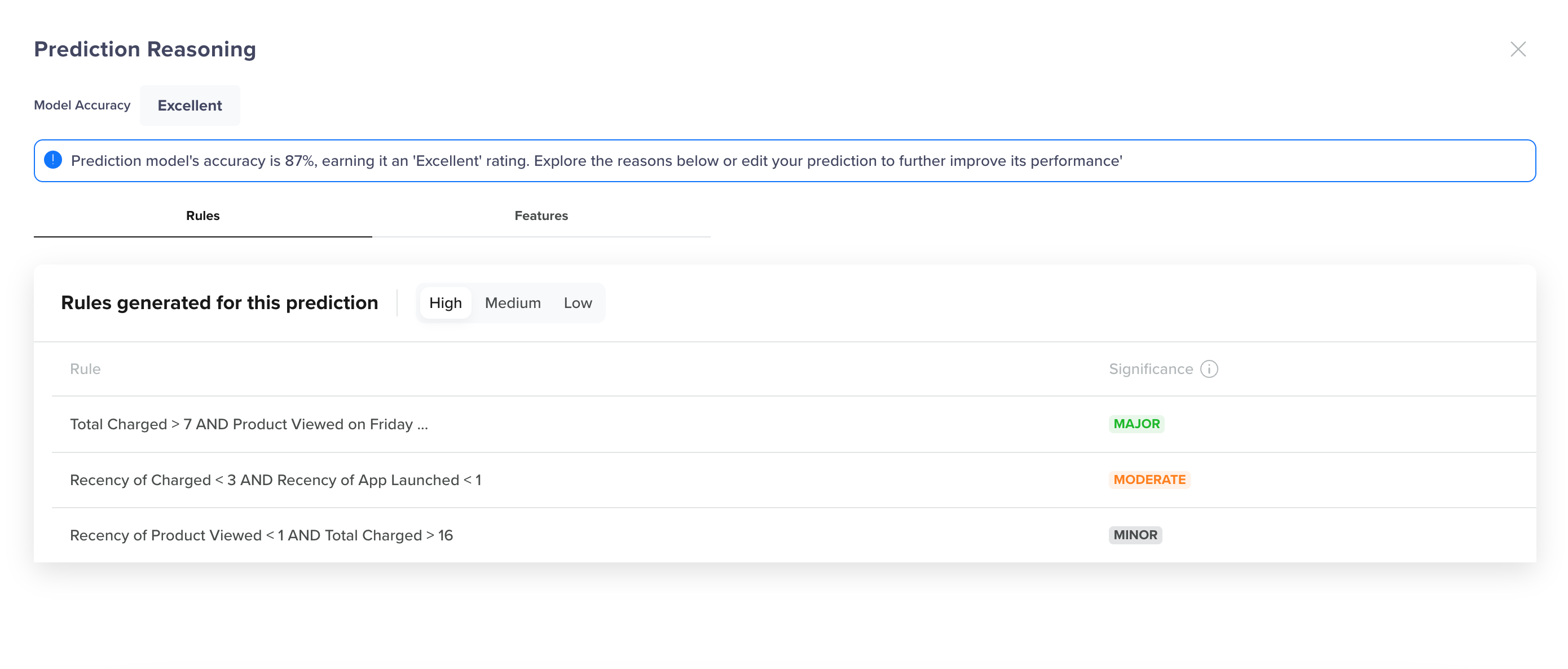The width and height of the screenshot is (1568, 669).
Task: Expand the truncated Total Charged > 7 rule
Action: coord(249,424)
